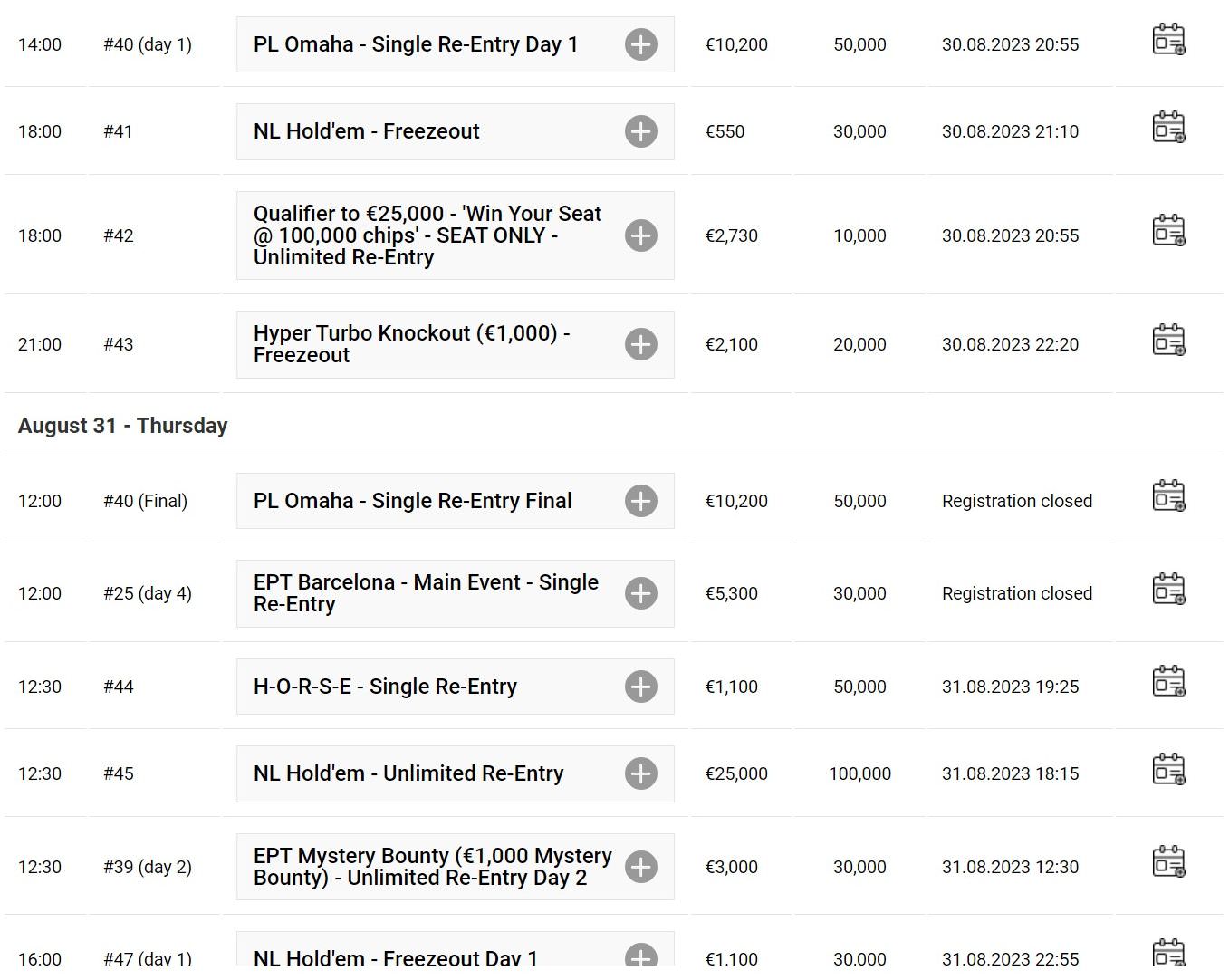Expand the Qualifier to €25,000 event details

pyautogui.click(x=641, y=235)
